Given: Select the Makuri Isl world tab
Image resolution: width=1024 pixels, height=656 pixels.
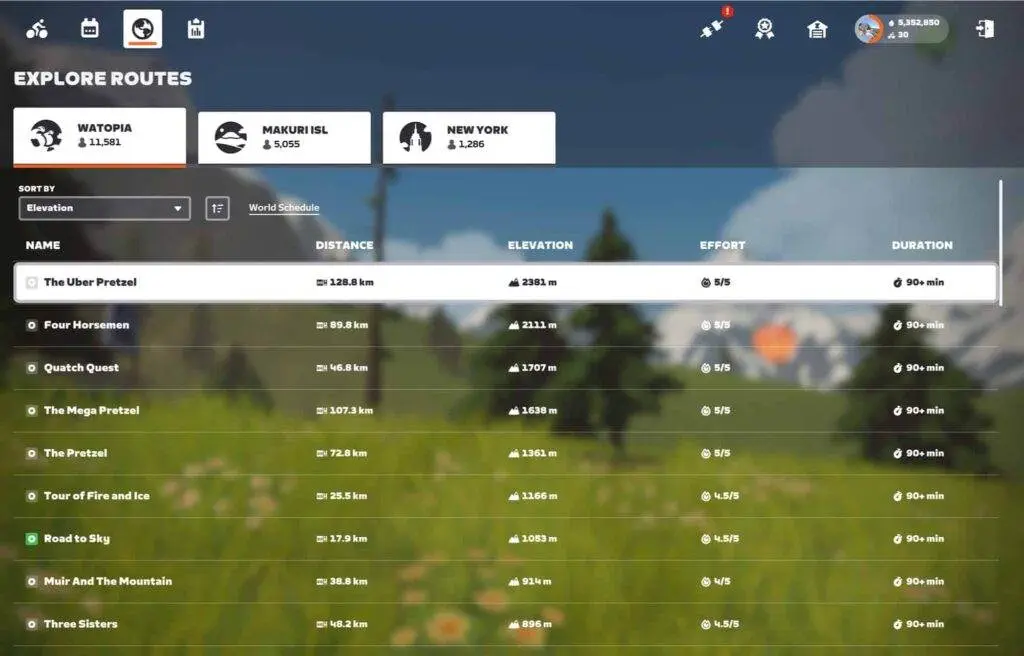Looking at the screenshot, I should [x=284, y=138].
